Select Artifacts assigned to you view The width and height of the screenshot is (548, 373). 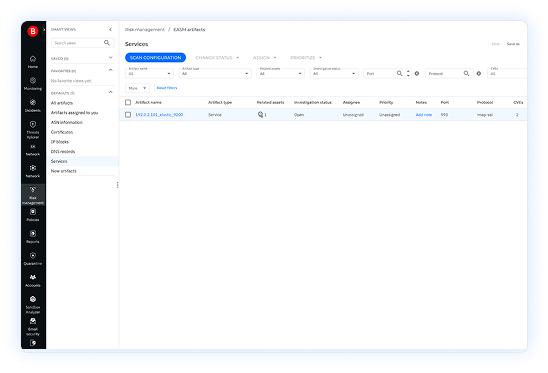[x=74, y=113]
